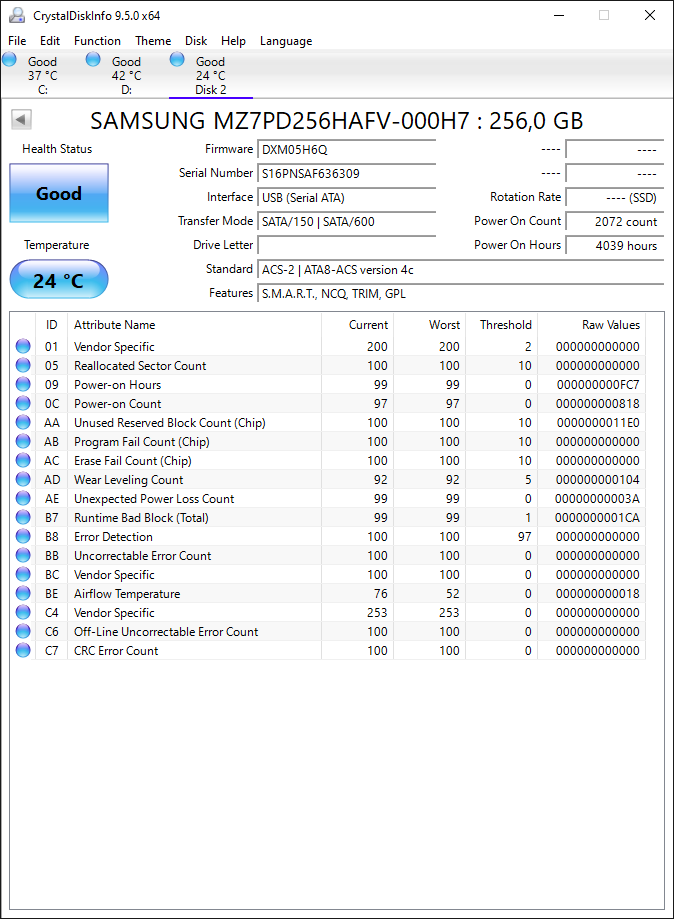
Task: Click status orb for Error Detection row
Action: [23, 536]
